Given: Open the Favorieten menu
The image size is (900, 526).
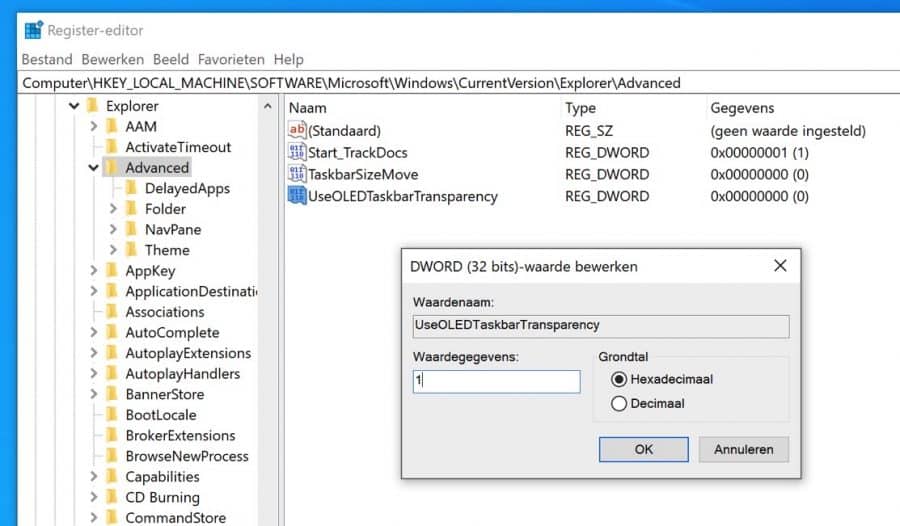Looking at the screenshot, I should [231, 59].
